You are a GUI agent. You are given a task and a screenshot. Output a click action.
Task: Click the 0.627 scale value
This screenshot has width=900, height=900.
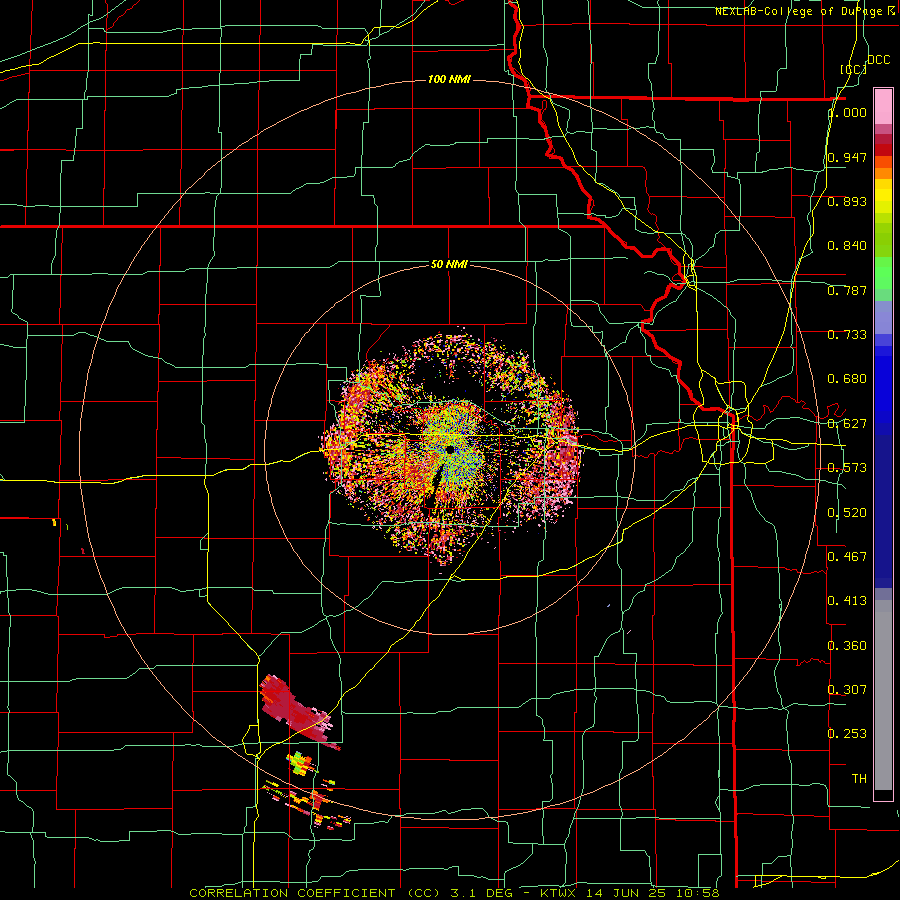pyautogui.click(x=847, y=424)
